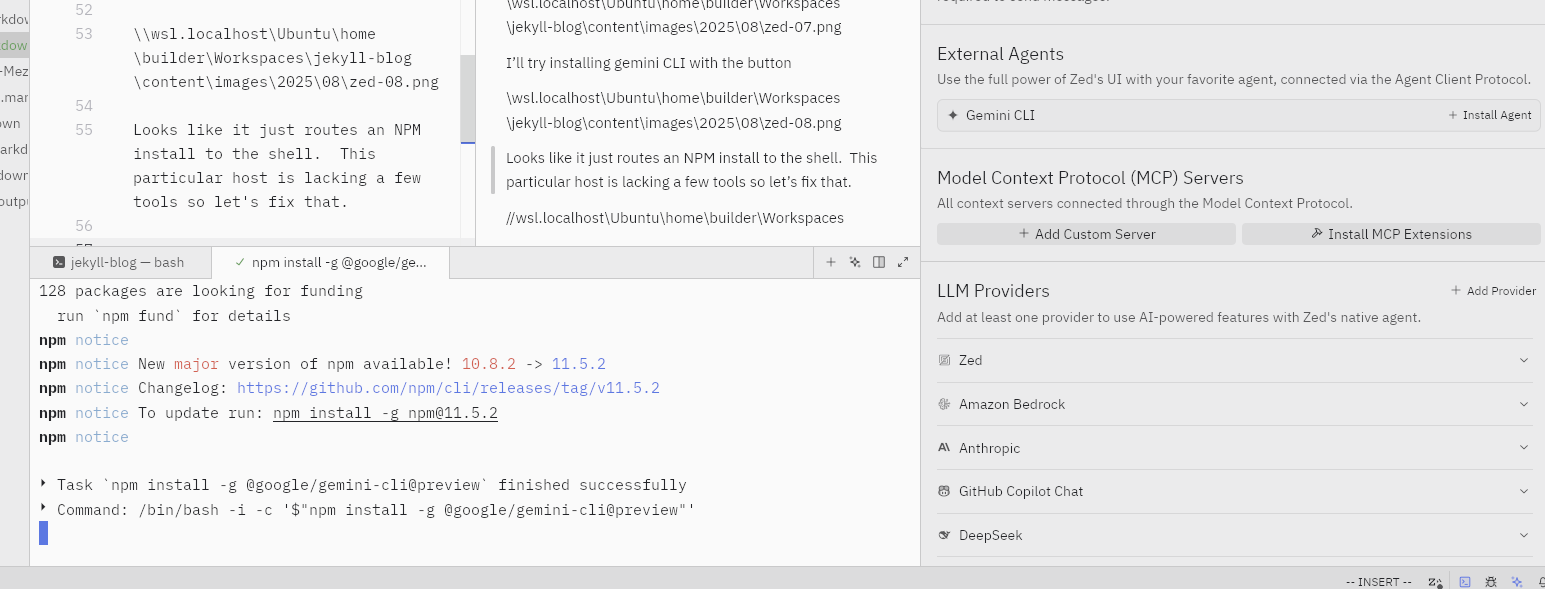Click the Zed edit prediction icon in status bar
Image resolution: width=1545 pixels, height=589 pixels.
click(x=1435, y=581)
